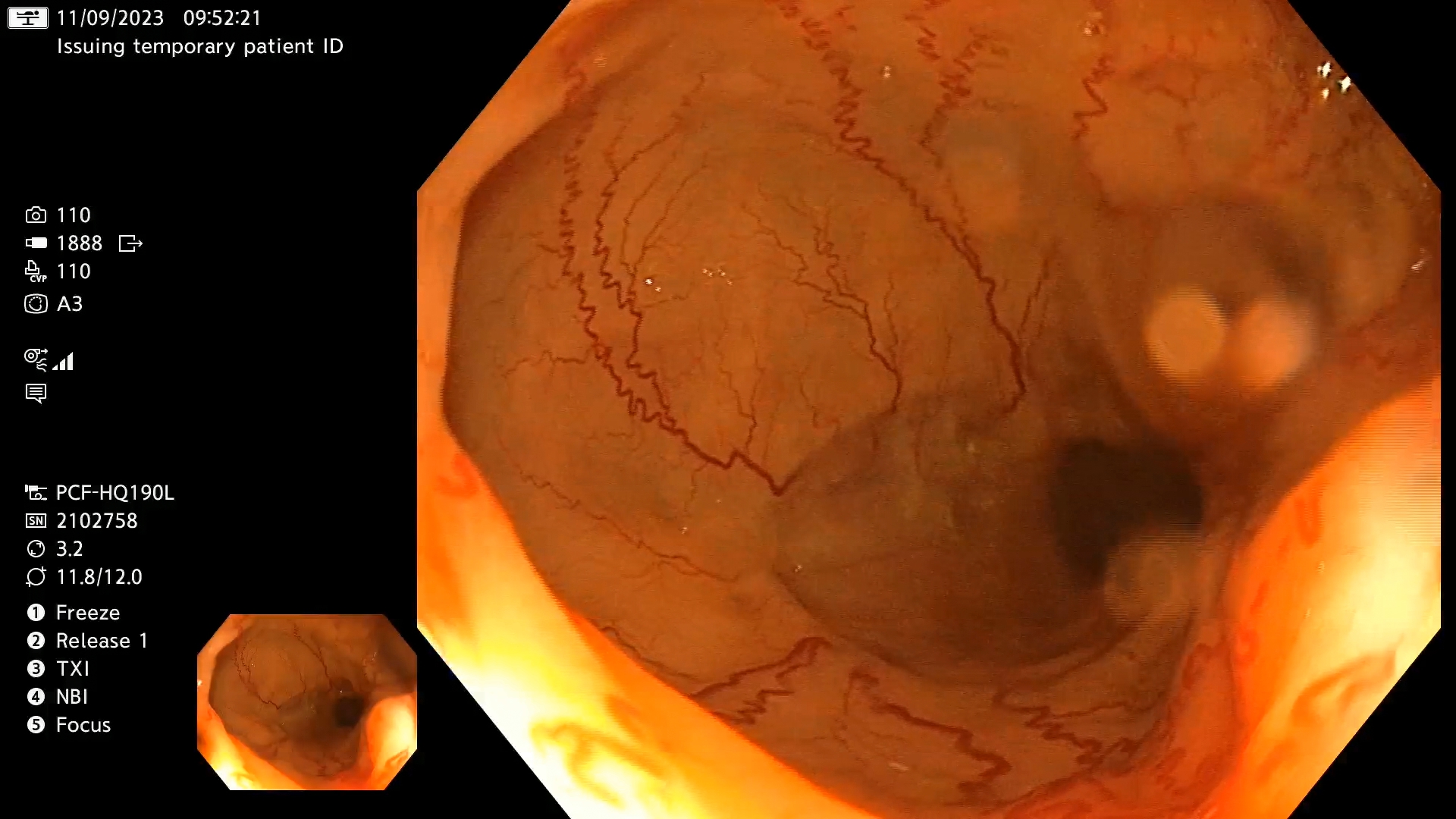Click the 11.8/12.0 diameter value
1456x819 pixels.
pos(99,577)
